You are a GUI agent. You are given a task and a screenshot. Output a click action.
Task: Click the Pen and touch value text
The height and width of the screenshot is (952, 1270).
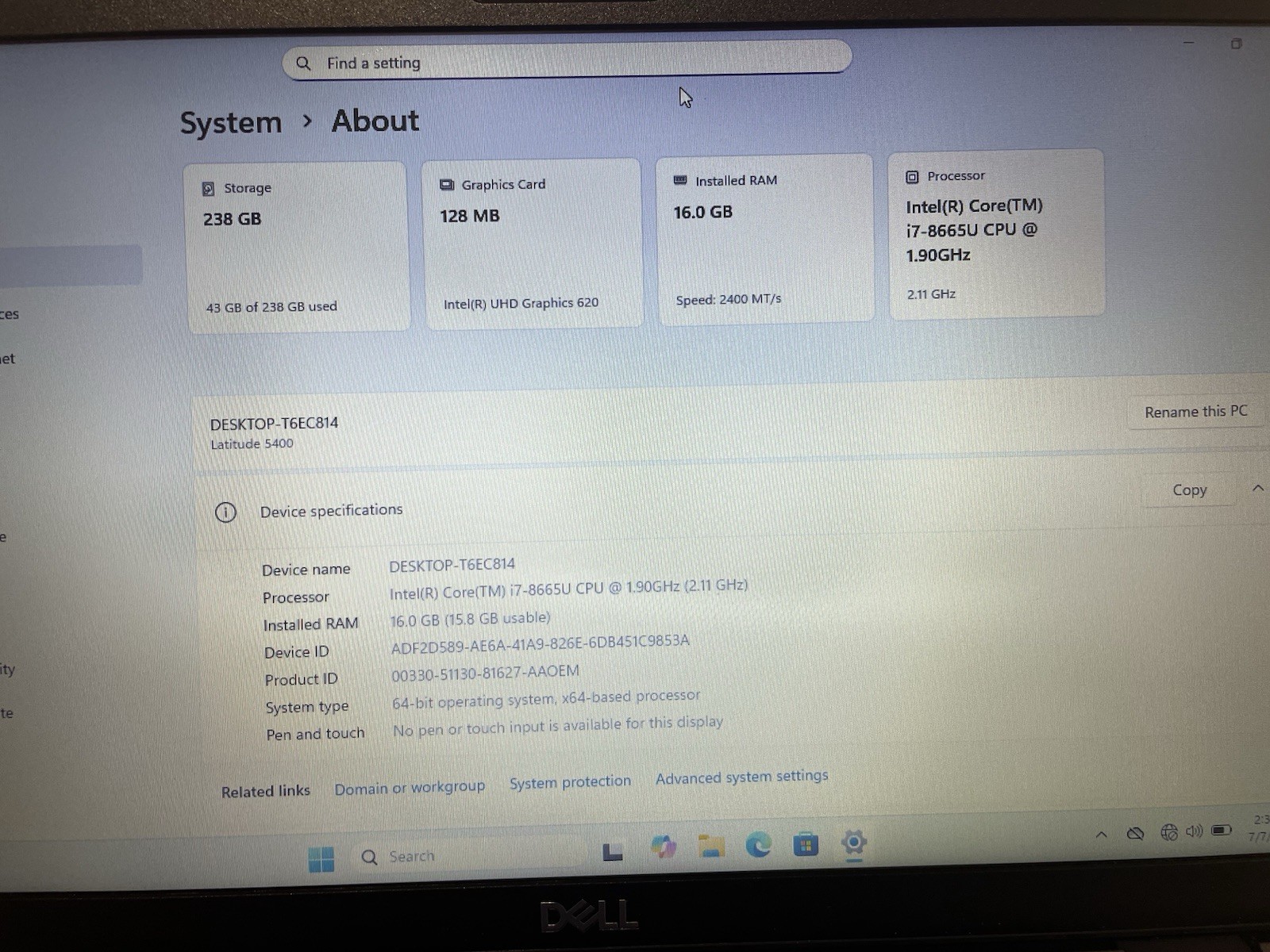coord(558,726)
